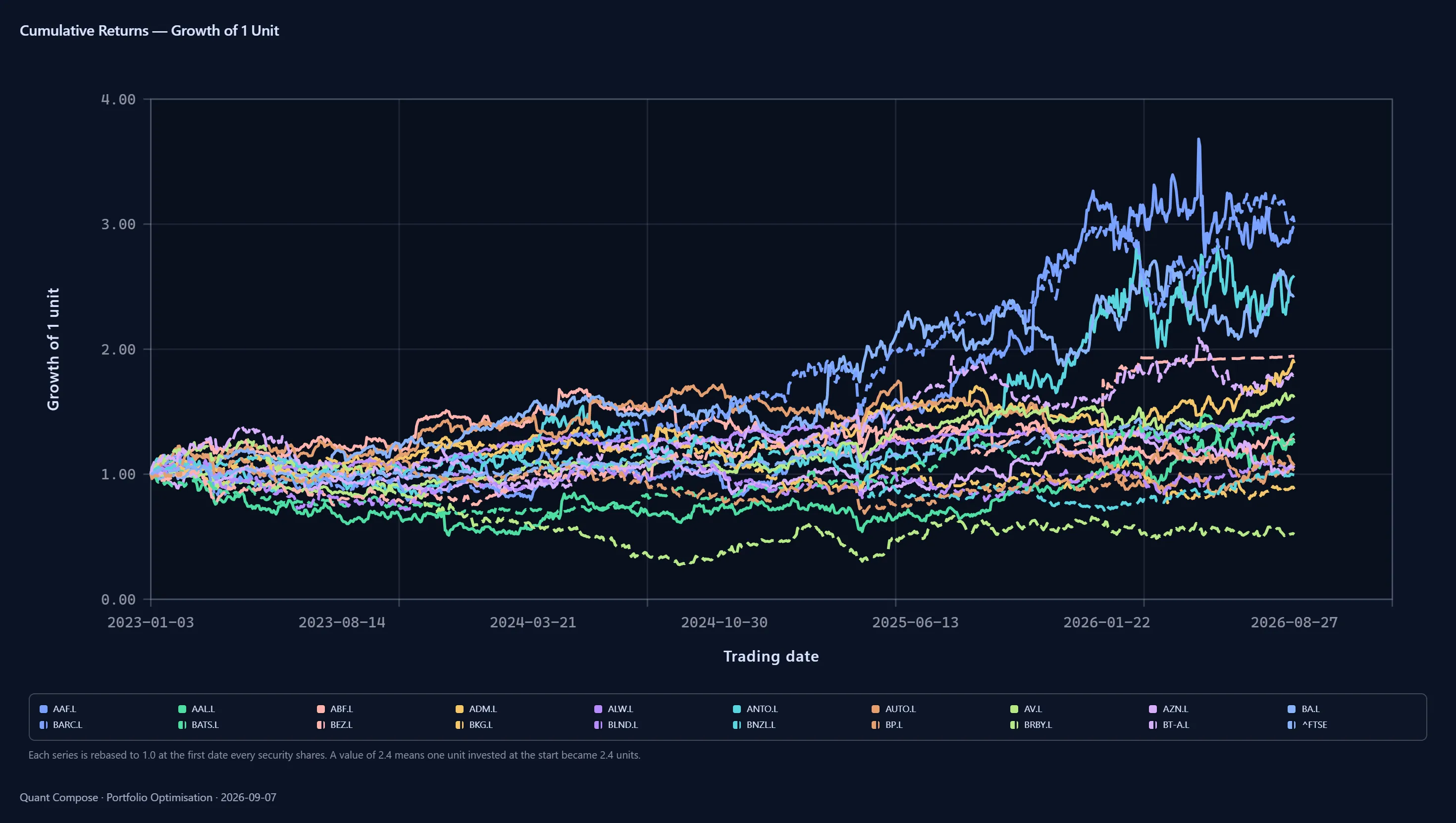
Task: Select BARC.L dashed legend entry
Action: (x=61, y=724)
